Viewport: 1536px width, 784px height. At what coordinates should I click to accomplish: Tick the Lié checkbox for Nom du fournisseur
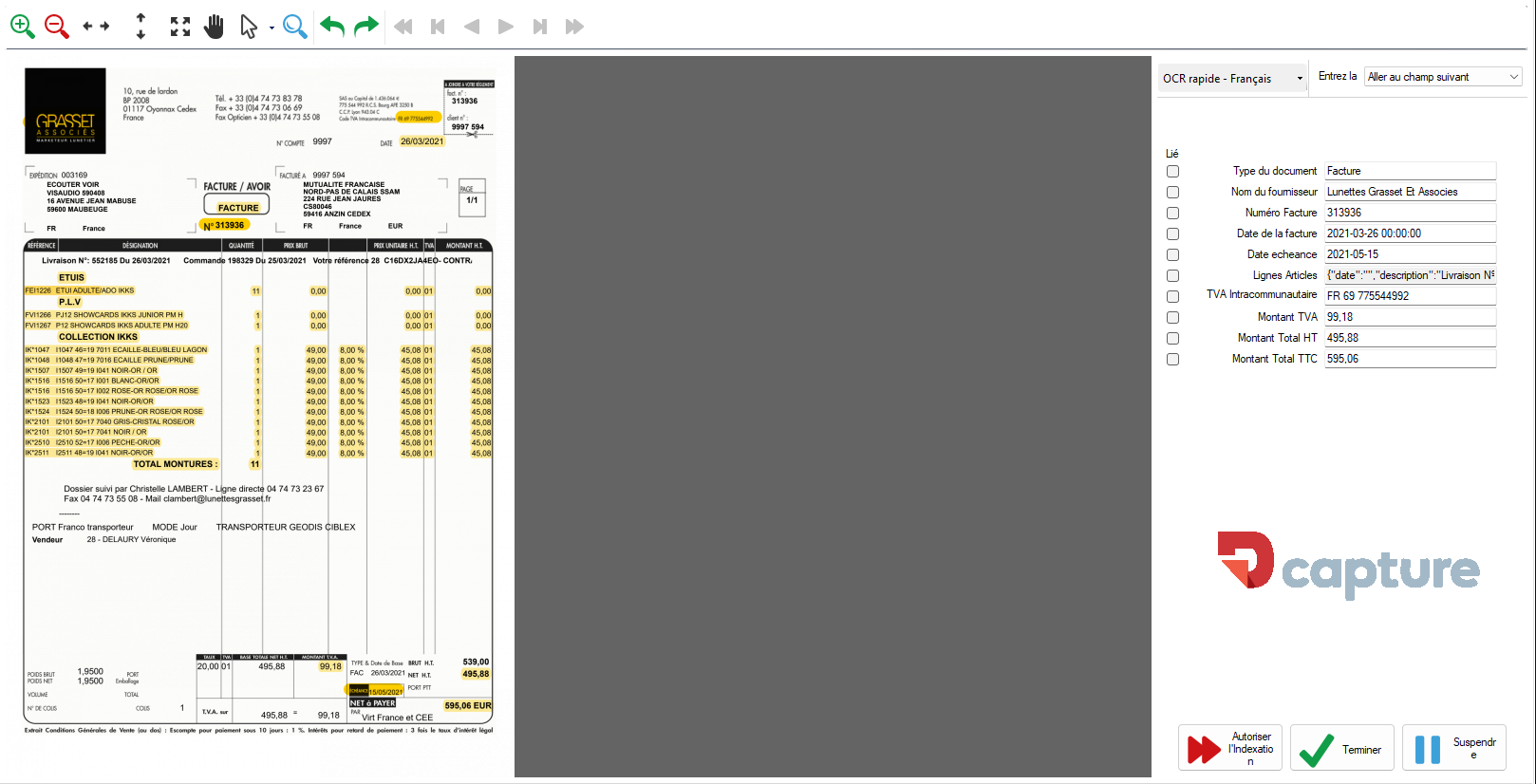pos(1172,193)
